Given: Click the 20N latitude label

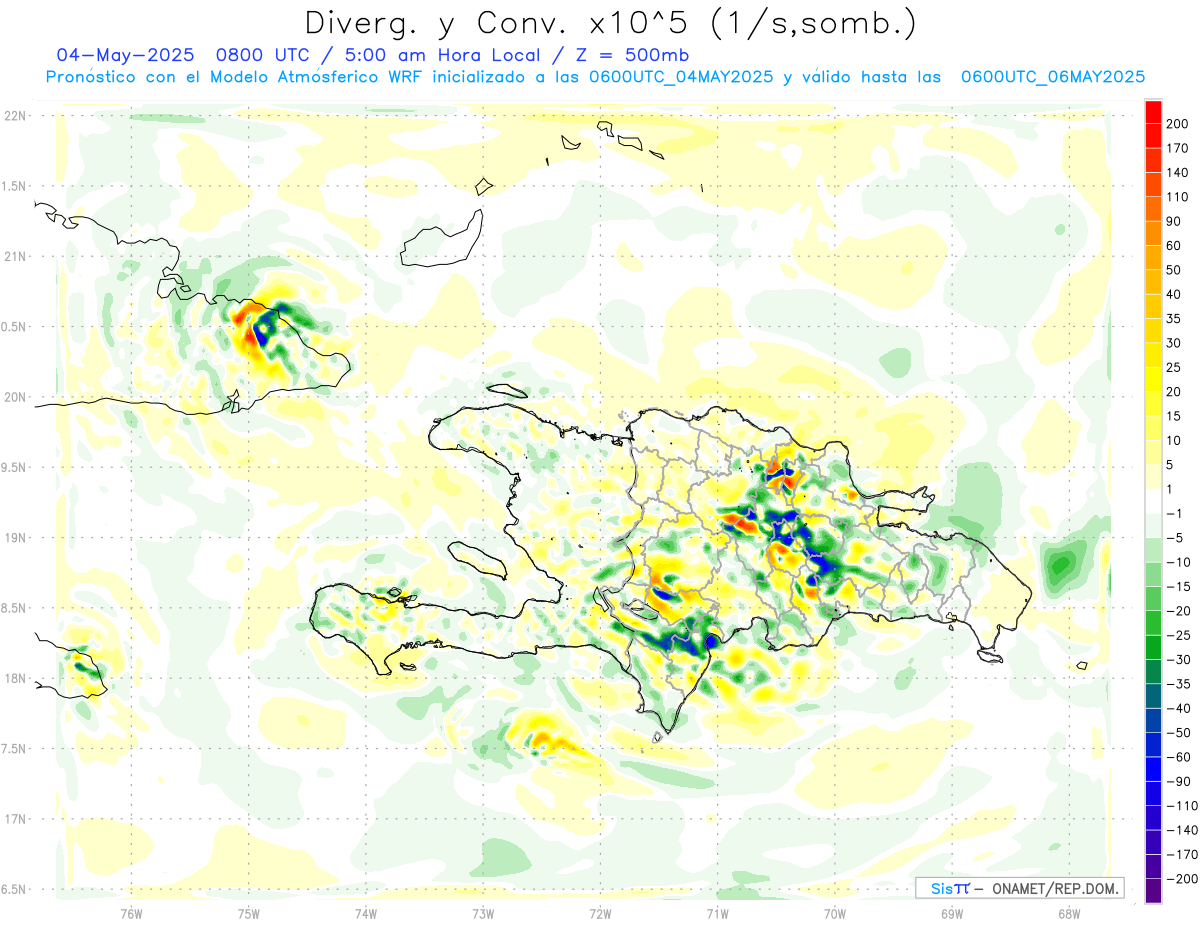Looking at the screenshot, I should (15, 397).
